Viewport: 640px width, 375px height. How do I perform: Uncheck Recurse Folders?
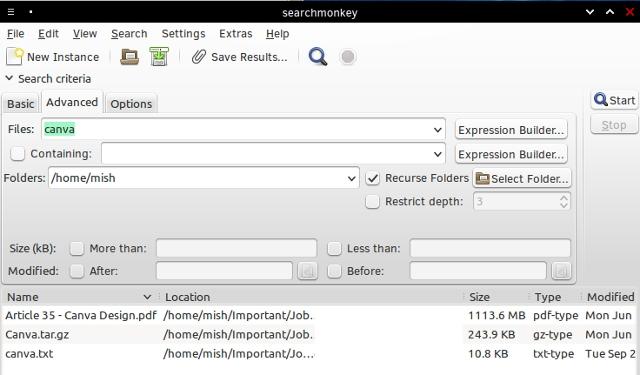point(373,178)
